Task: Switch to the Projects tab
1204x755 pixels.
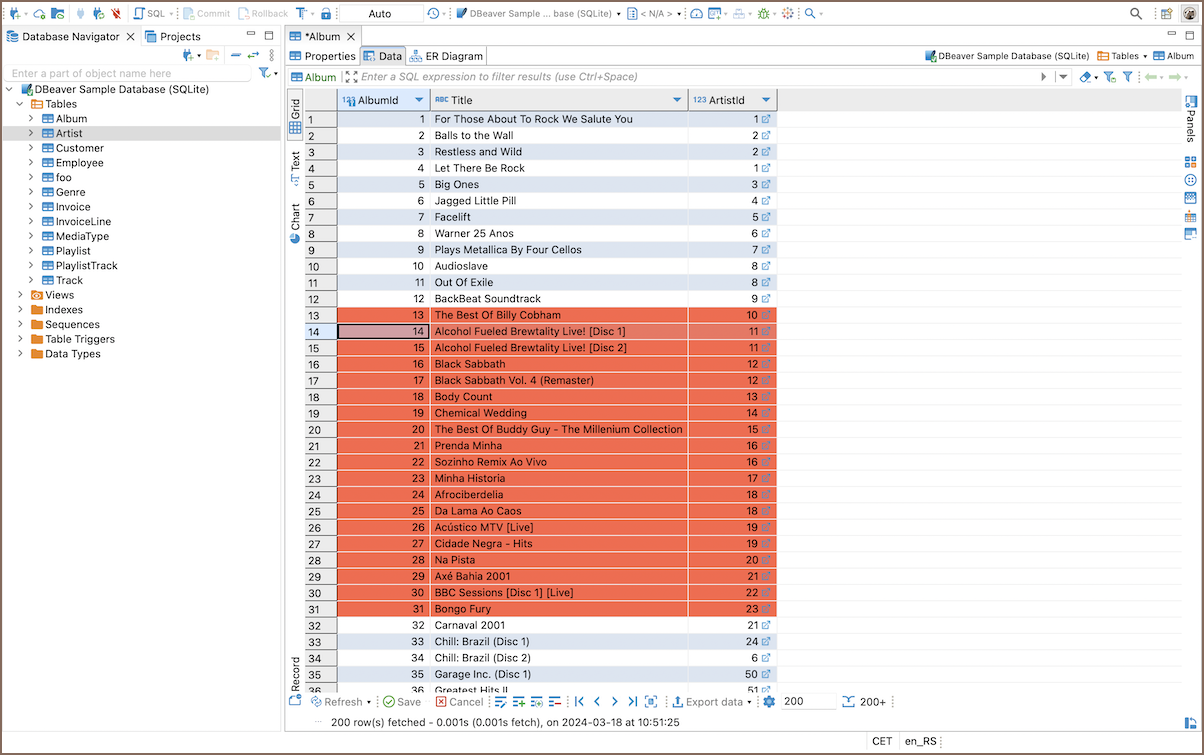Action: click(180, 36)
